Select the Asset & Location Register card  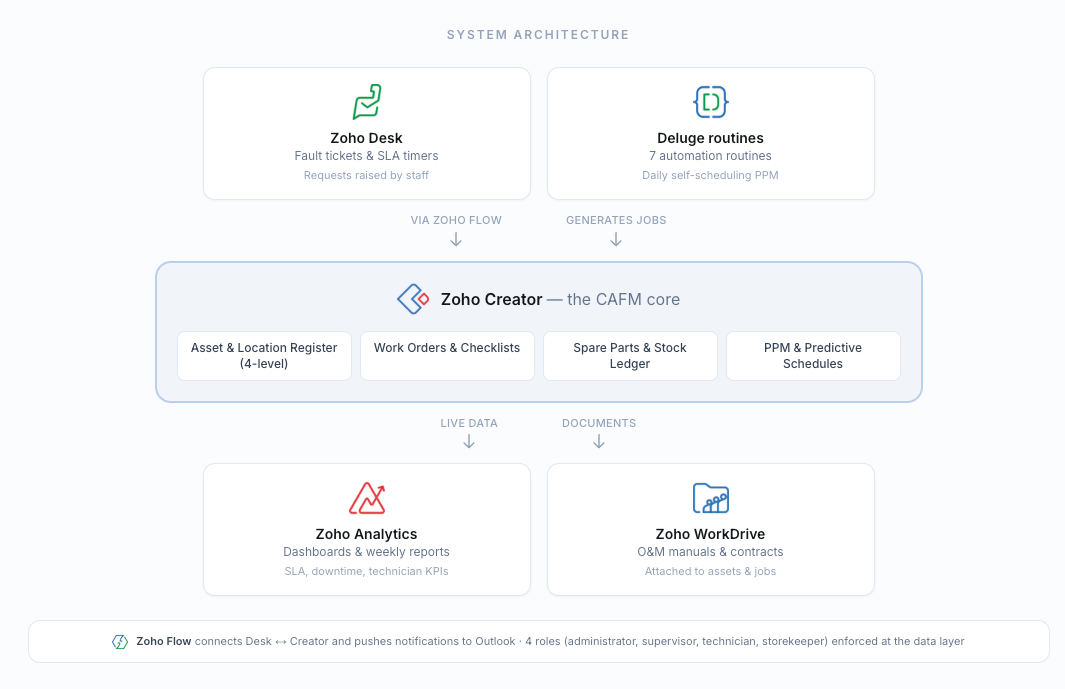[x=264, y=356]
